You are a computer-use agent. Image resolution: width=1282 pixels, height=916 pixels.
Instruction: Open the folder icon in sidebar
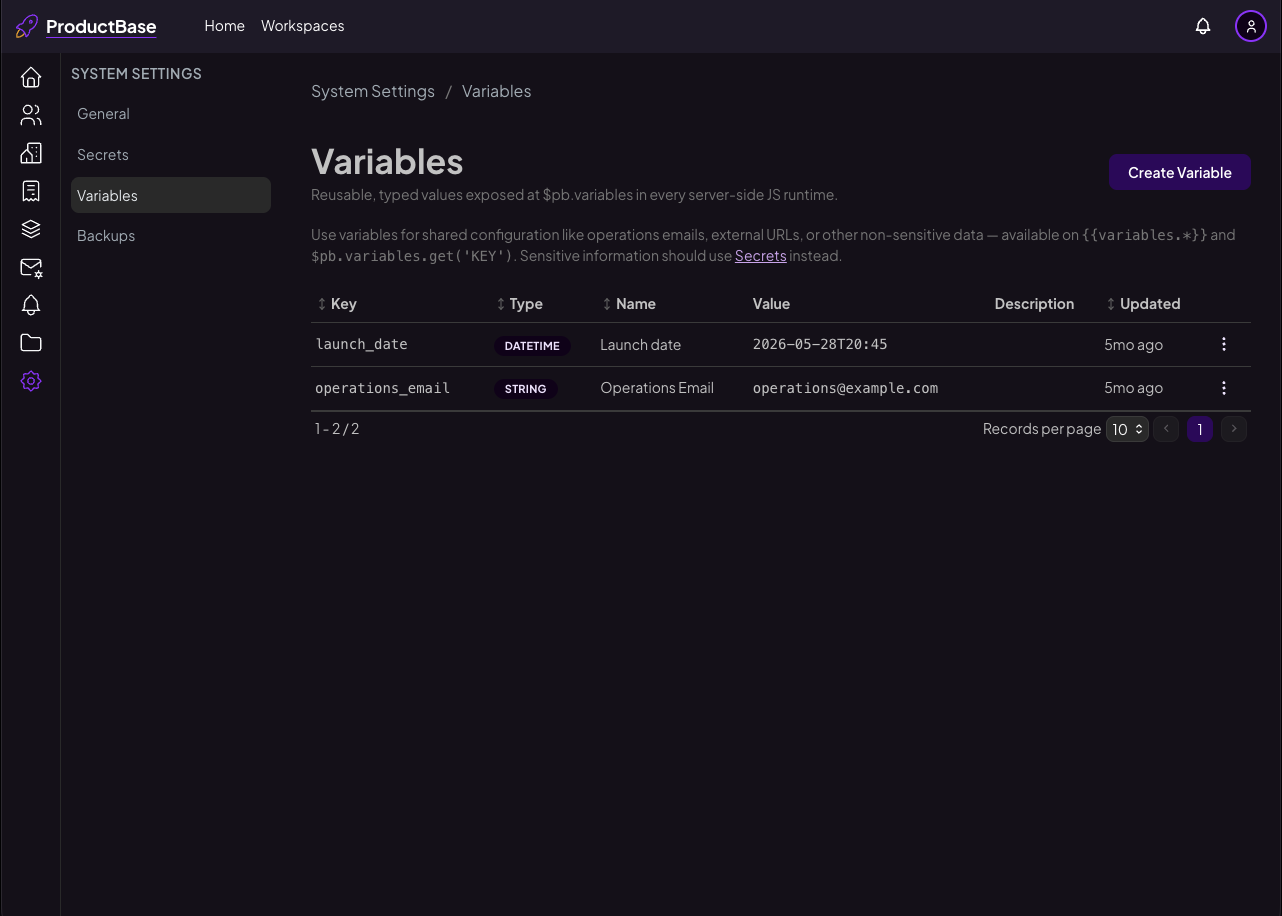pyautogui.click(x=31, y=343)
